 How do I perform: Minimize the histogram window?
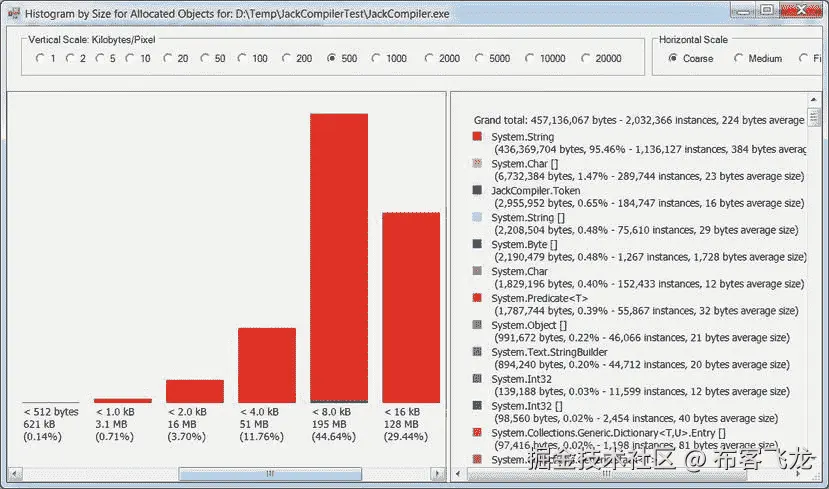tap(744, 10)
